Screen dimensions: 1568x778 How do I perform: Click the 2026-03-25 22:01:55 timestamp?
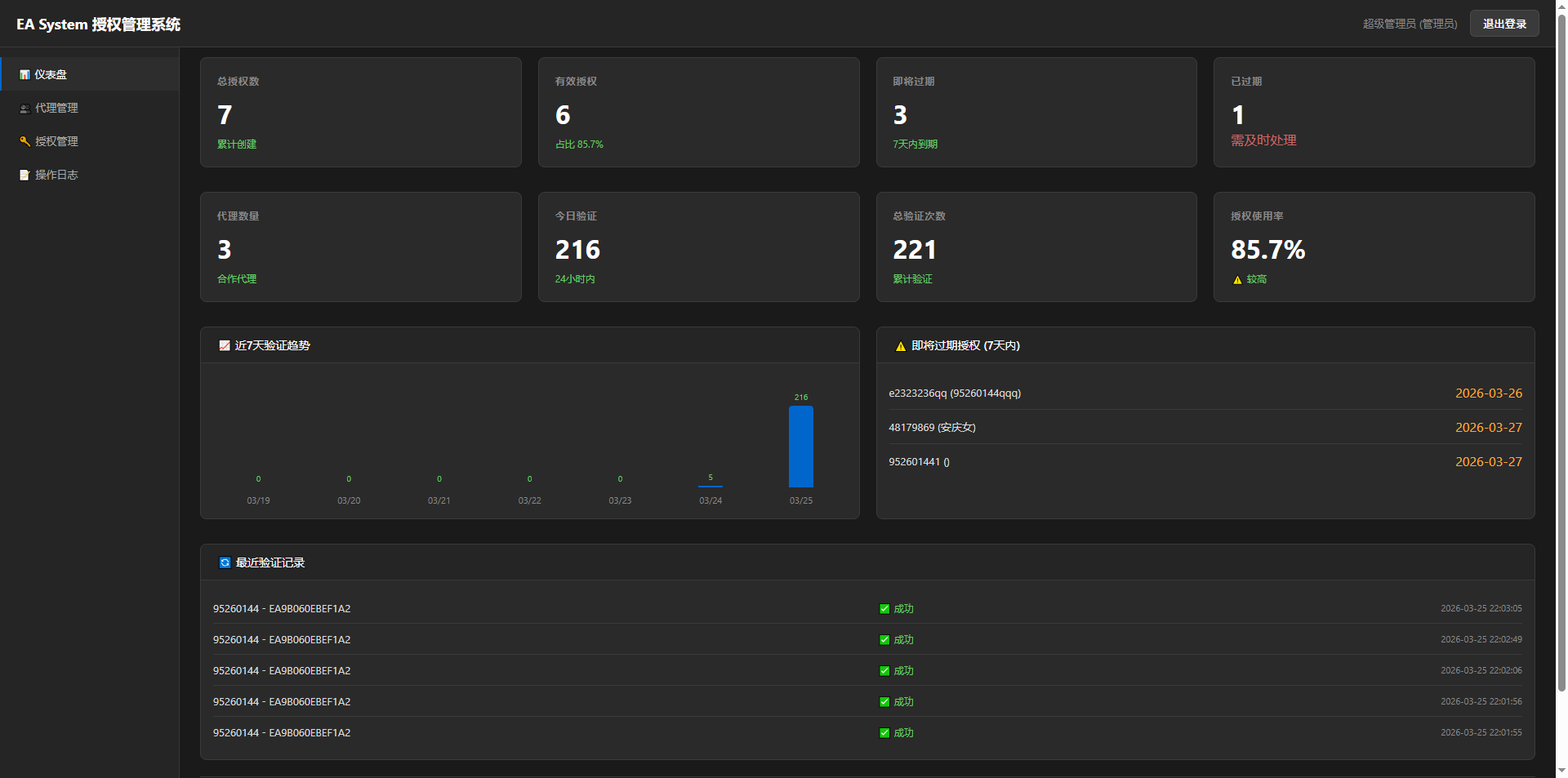1481,733
